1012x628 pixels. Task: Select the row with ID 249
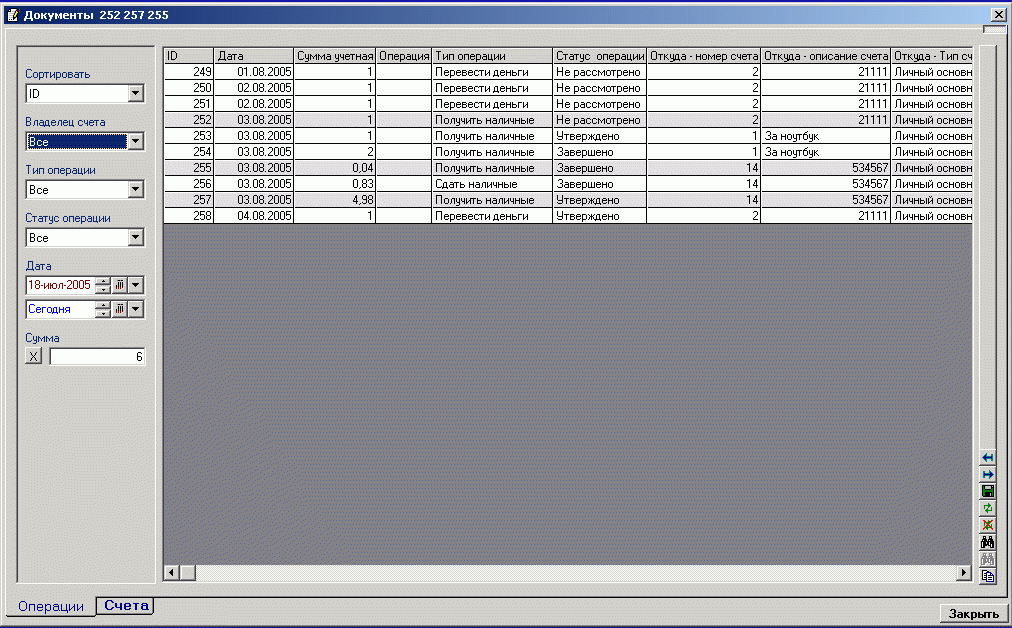pyautogui.click(x=568, y=72)
